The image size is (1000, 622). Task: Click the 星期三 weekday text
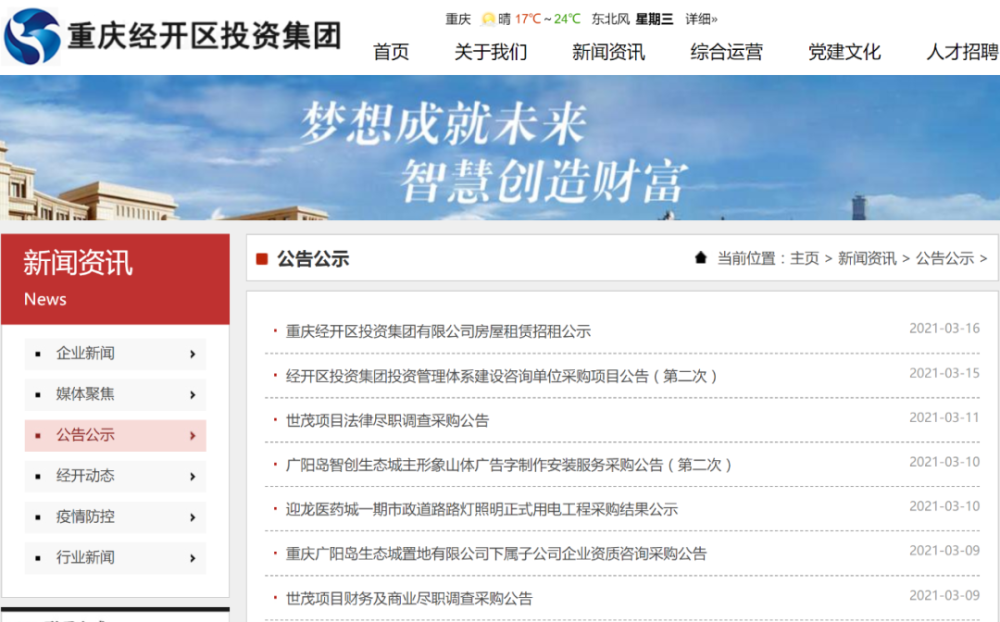pos(654,19)
